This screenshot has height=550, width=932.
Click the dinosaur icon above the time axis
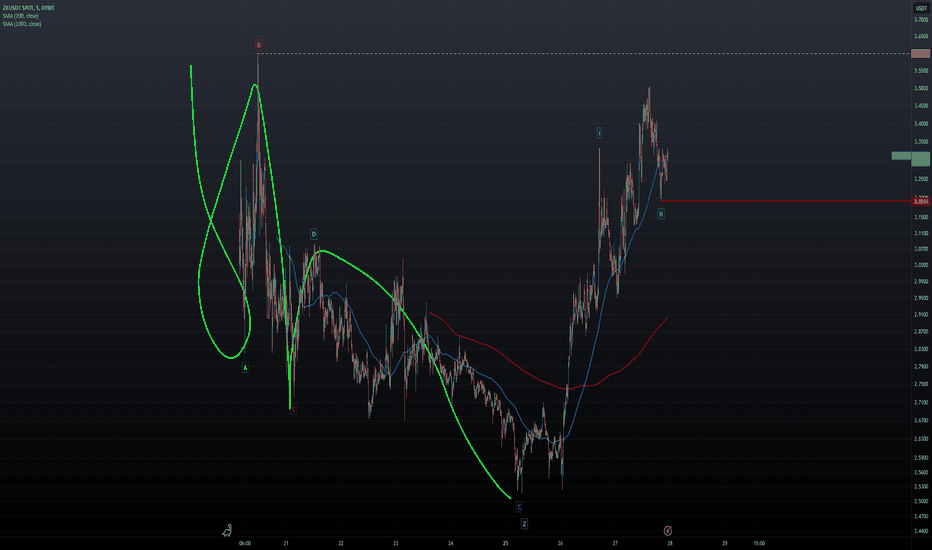pyautogui.click(x=227, y=530)
